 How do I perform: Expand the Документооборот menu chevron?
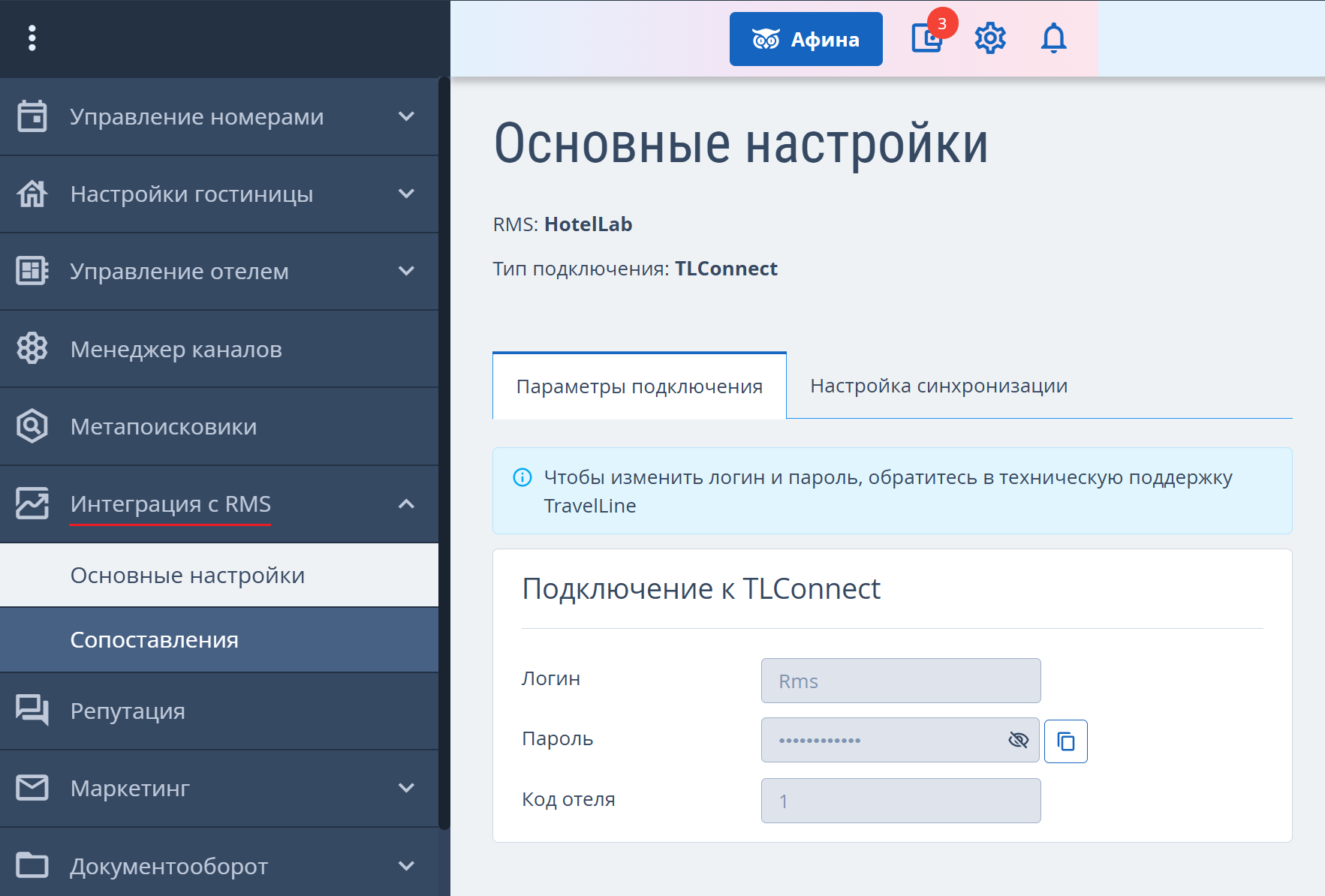(x=406, y=866)
